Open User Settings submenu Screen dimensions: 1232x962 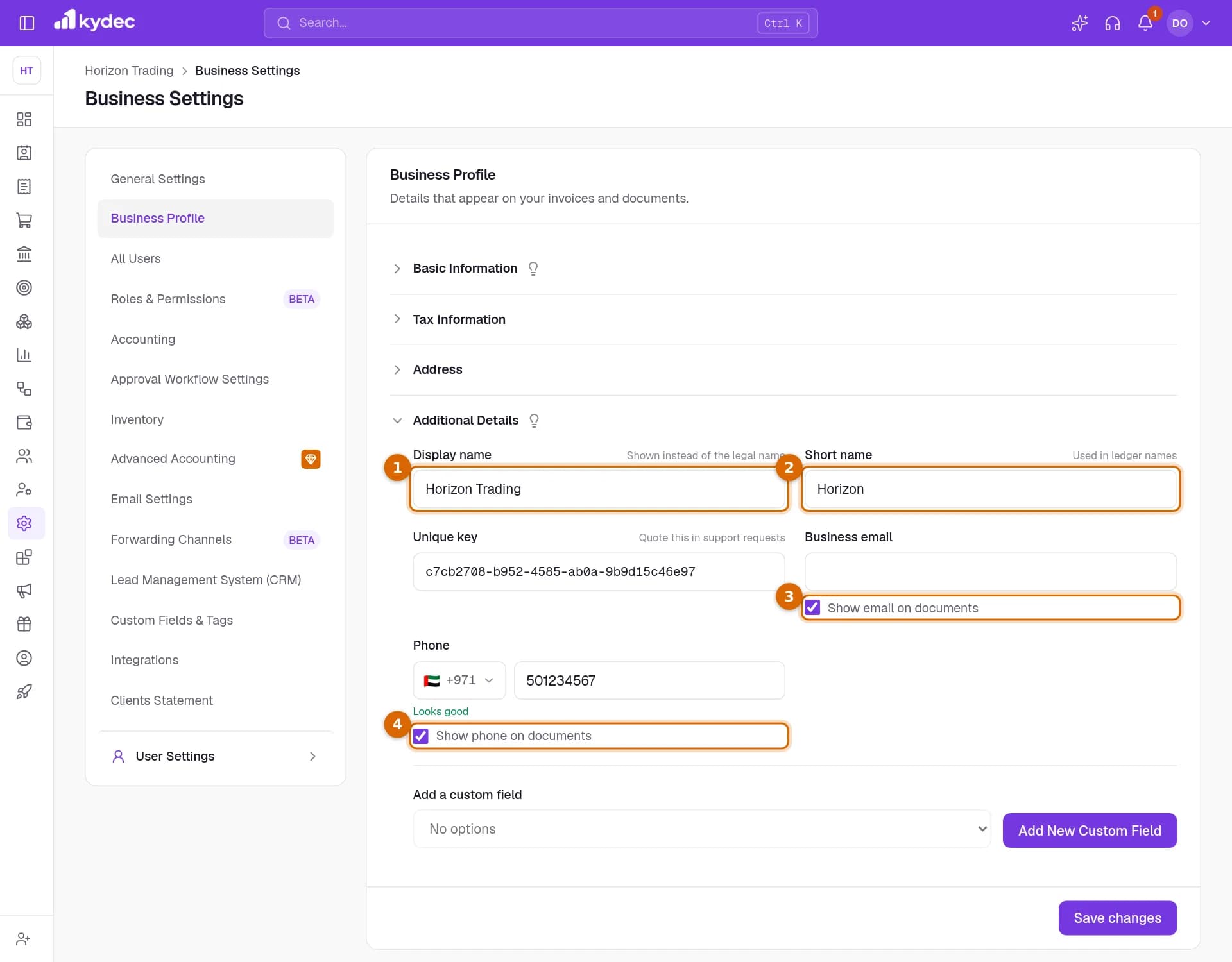click(215, 757)
